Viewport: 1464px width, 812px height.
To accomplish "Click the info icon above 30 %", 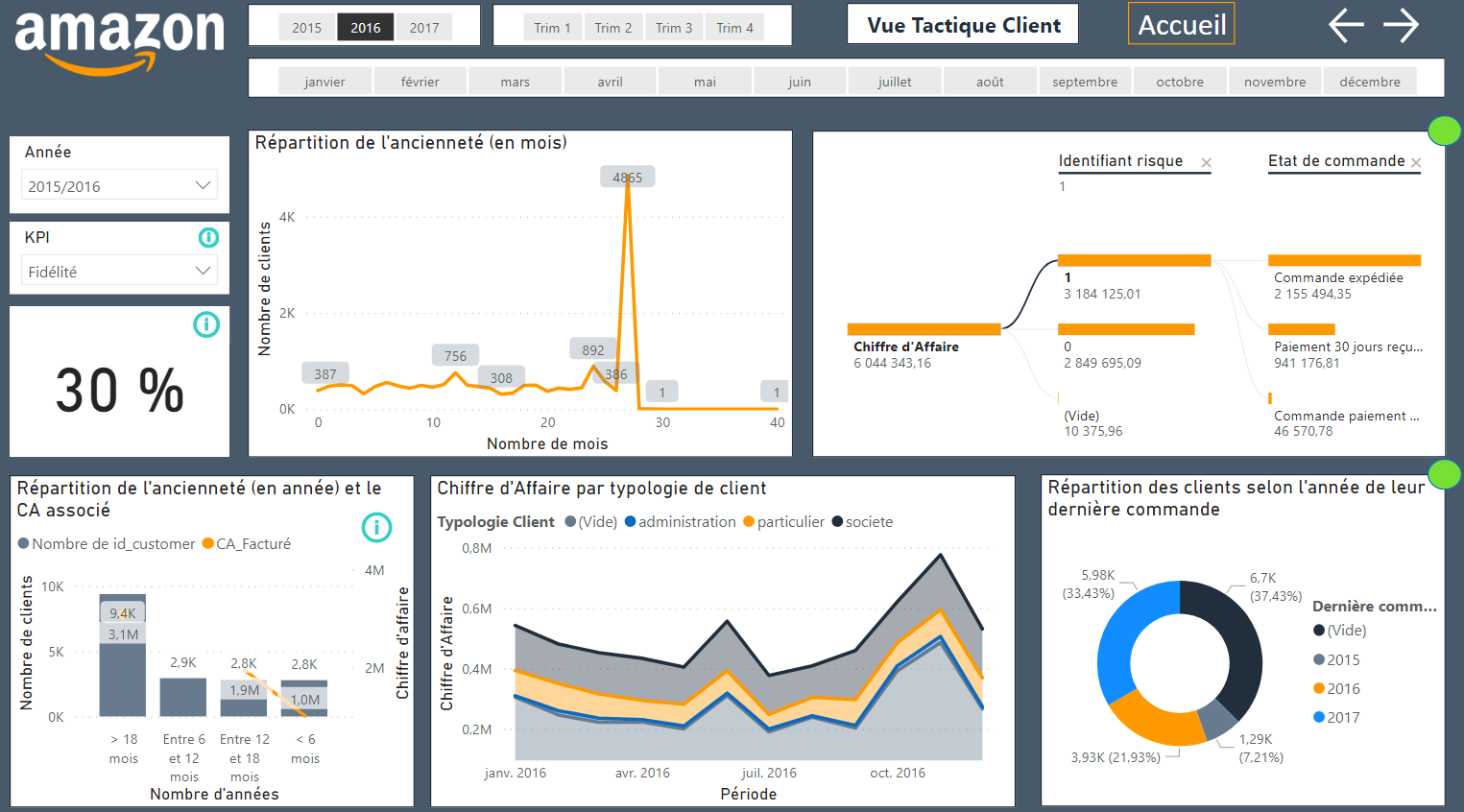I will 206,324.
